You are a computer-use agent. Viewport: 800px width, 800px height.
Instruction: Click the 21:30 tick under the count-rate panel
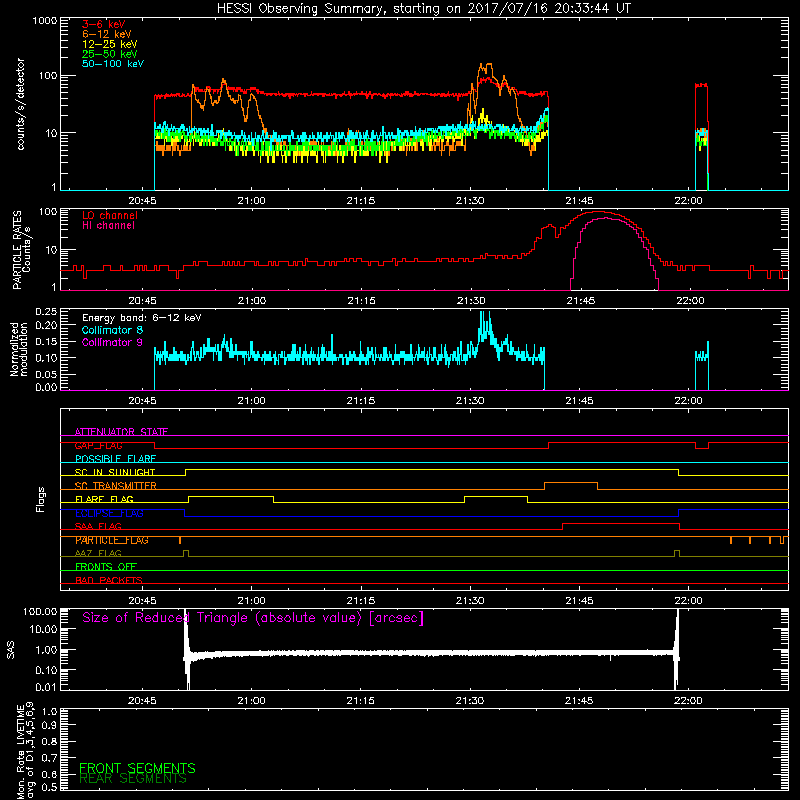(x=470, y=201)
